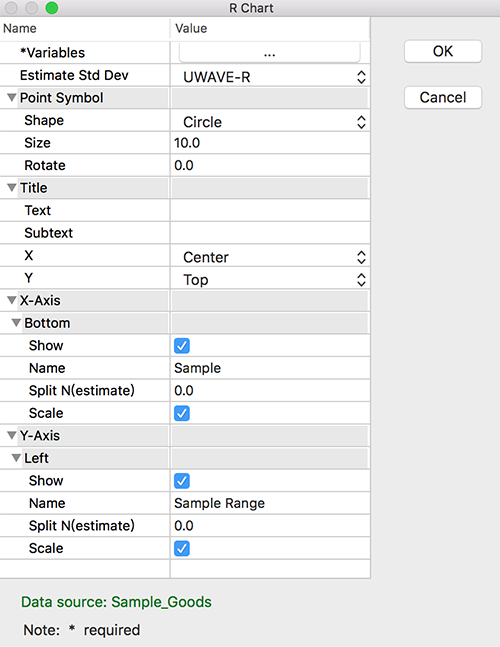
Task: Collapse the Point Symbol section
Action: tap(12, 98)
